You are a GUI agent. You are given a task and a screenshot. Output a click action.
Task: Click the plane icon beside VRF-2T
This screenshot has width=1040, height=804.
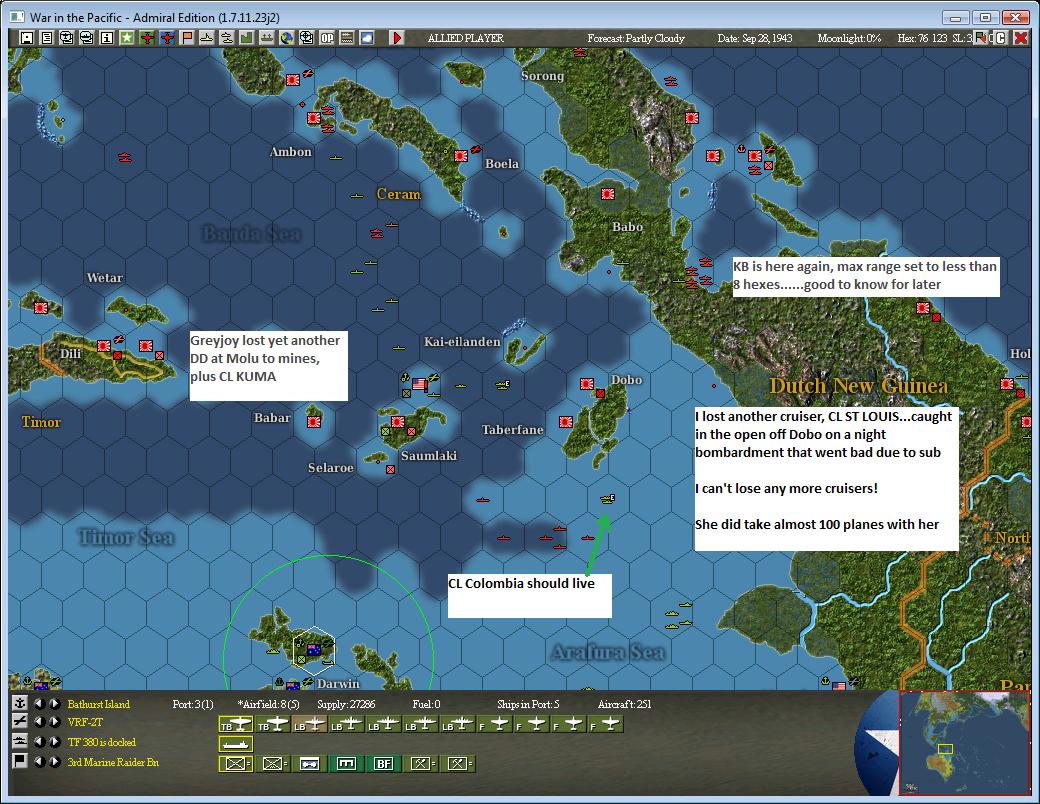click(x=20, y=722)
